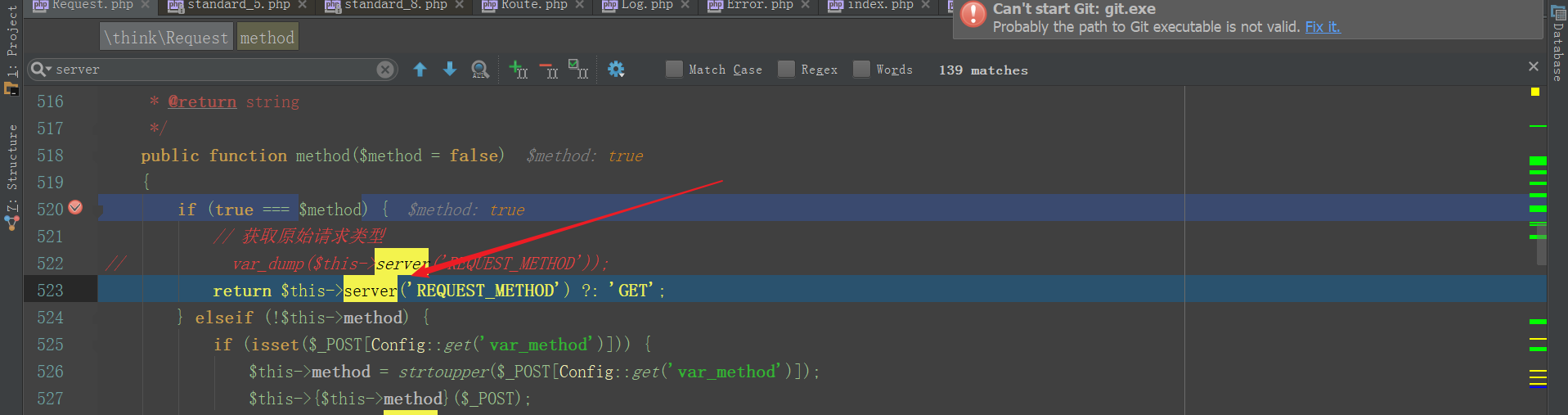Jump to the previous search occurrence
This screenshot has height=415, width=1568.
coord(420,70)
